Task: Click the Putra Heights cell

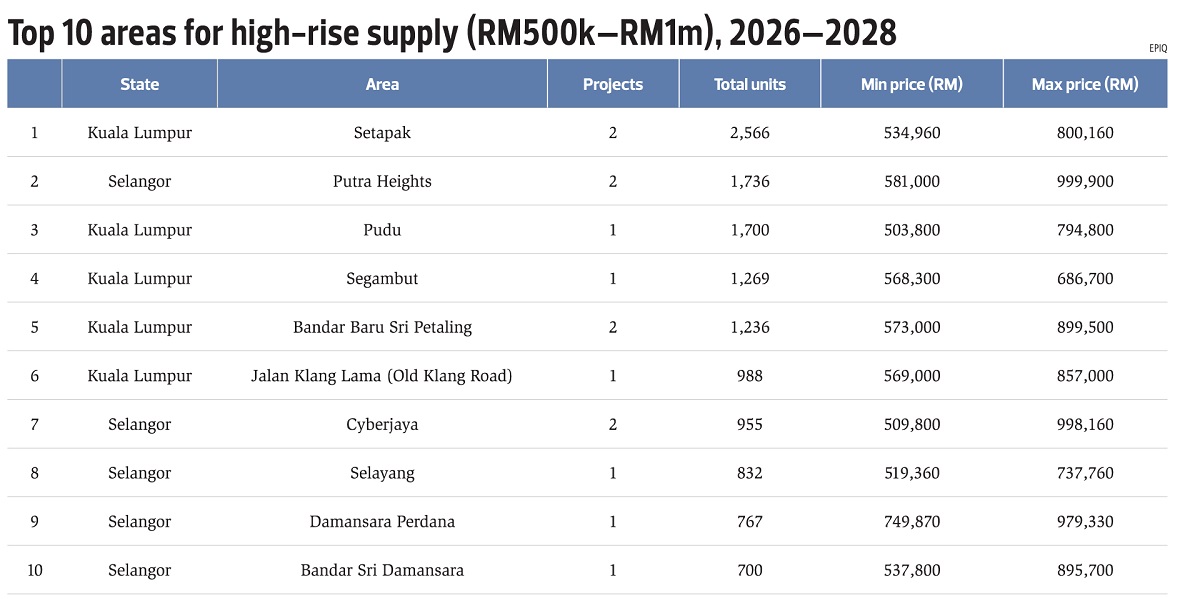Action: [382, 181]
